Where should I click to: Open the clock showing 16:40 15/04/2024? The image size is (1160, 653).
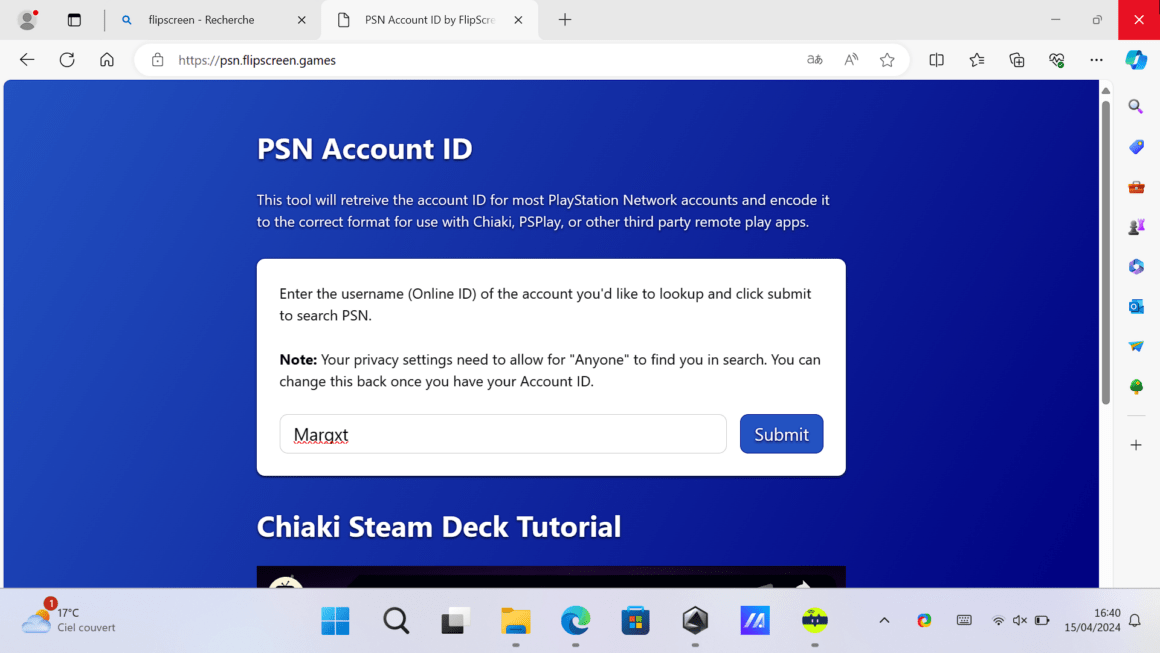pyautogui.click(x=1092, y=620)
